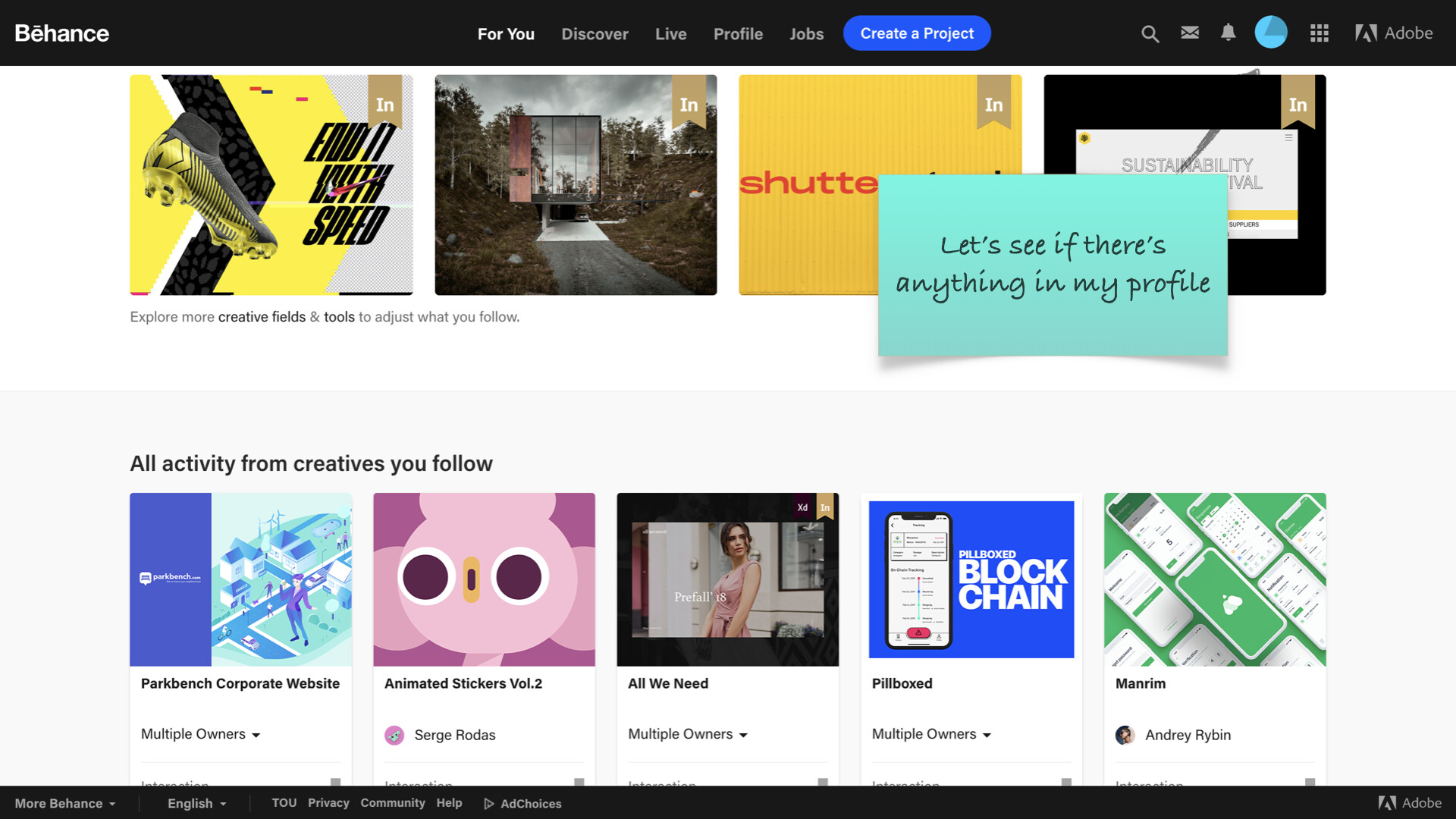Viewport: 1456px width, 819px height.
Task: Open search with the magnifier icon
Action: point(1150,33)
